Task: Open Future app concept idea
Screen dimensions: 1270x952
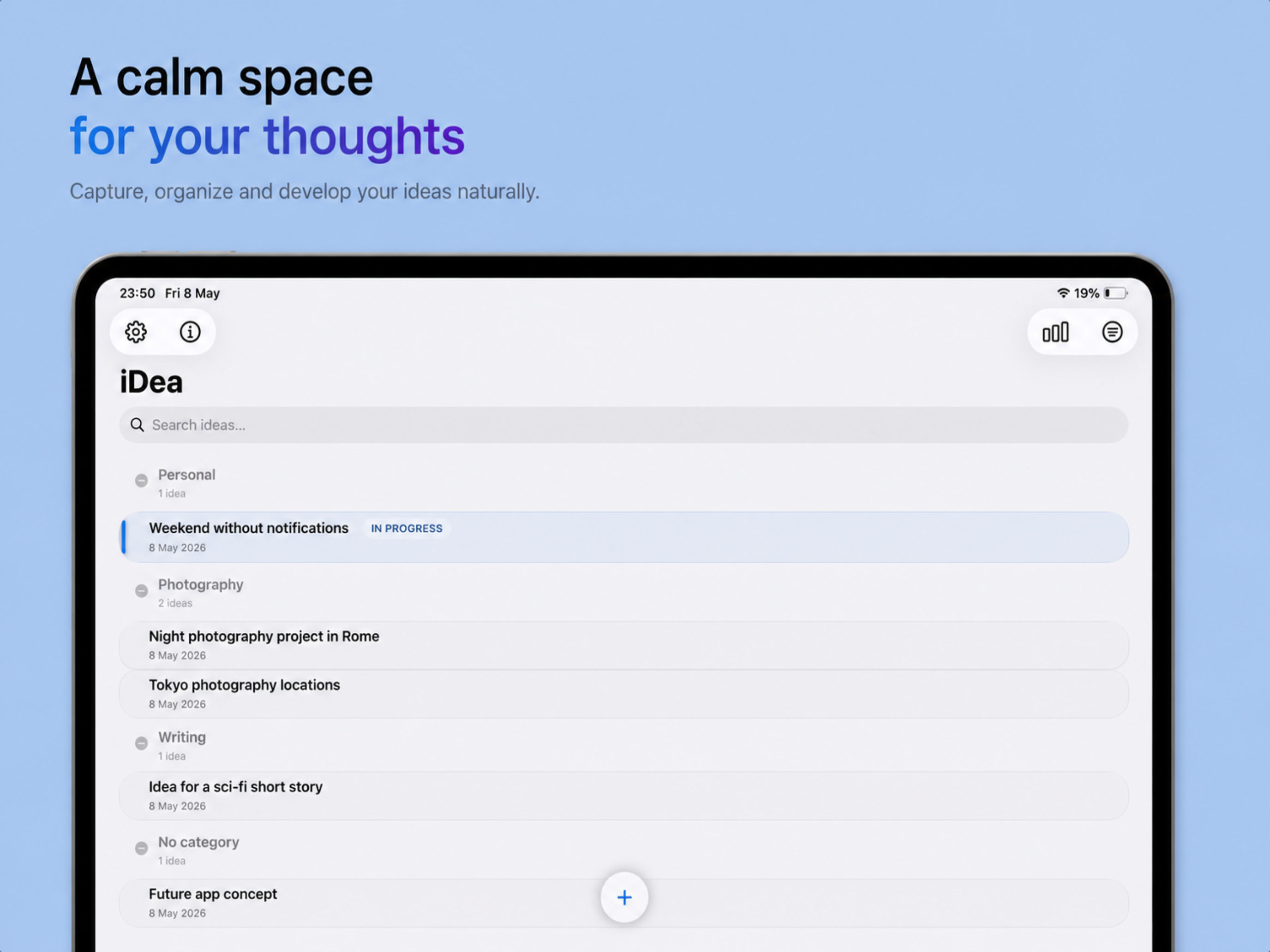Action: click(624, 903)
